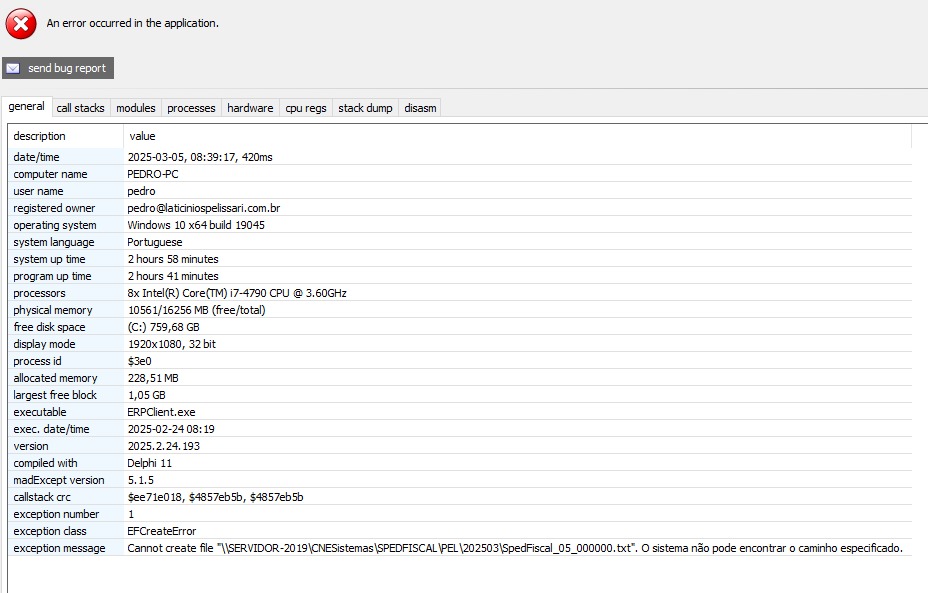Select the registered owner email row

tap(203, 208)
